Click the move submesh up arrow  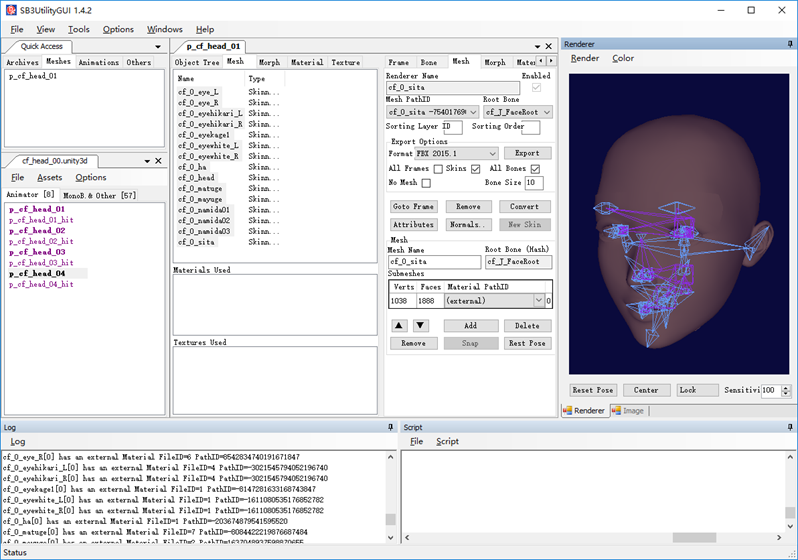click(x=398, y=326)
